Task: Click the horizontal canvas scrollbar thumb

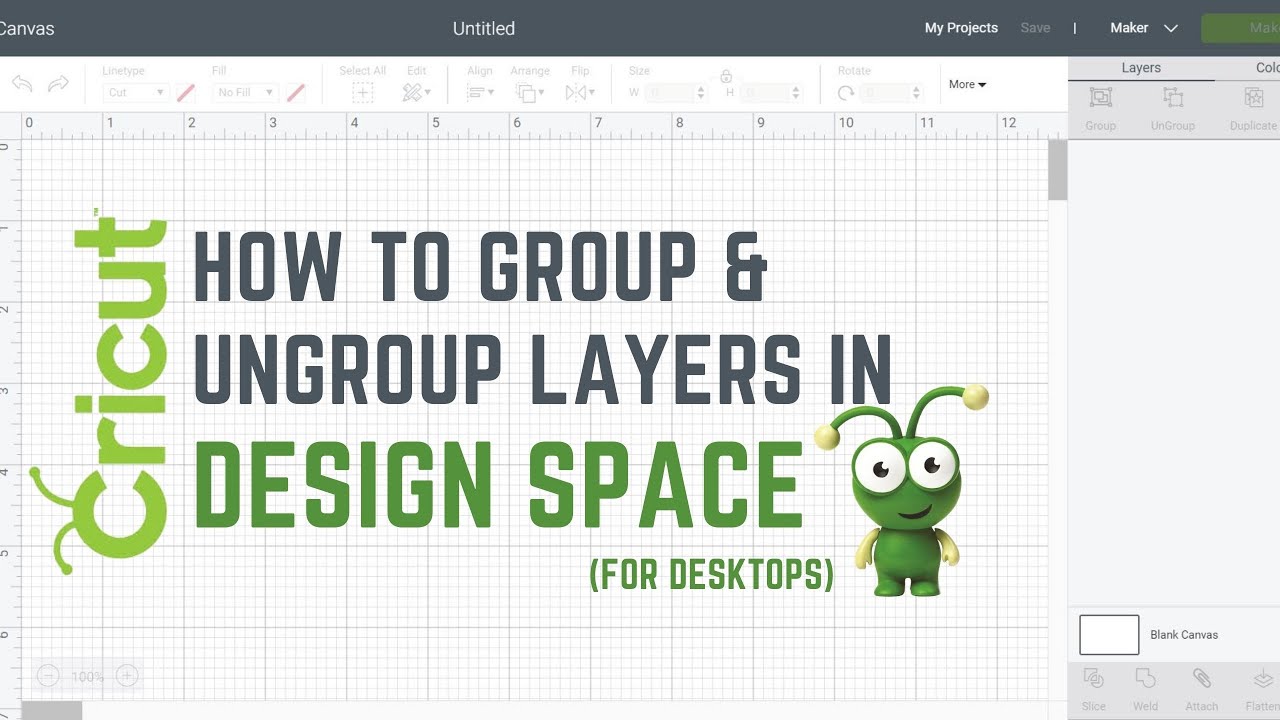Action: click(52, 710)
